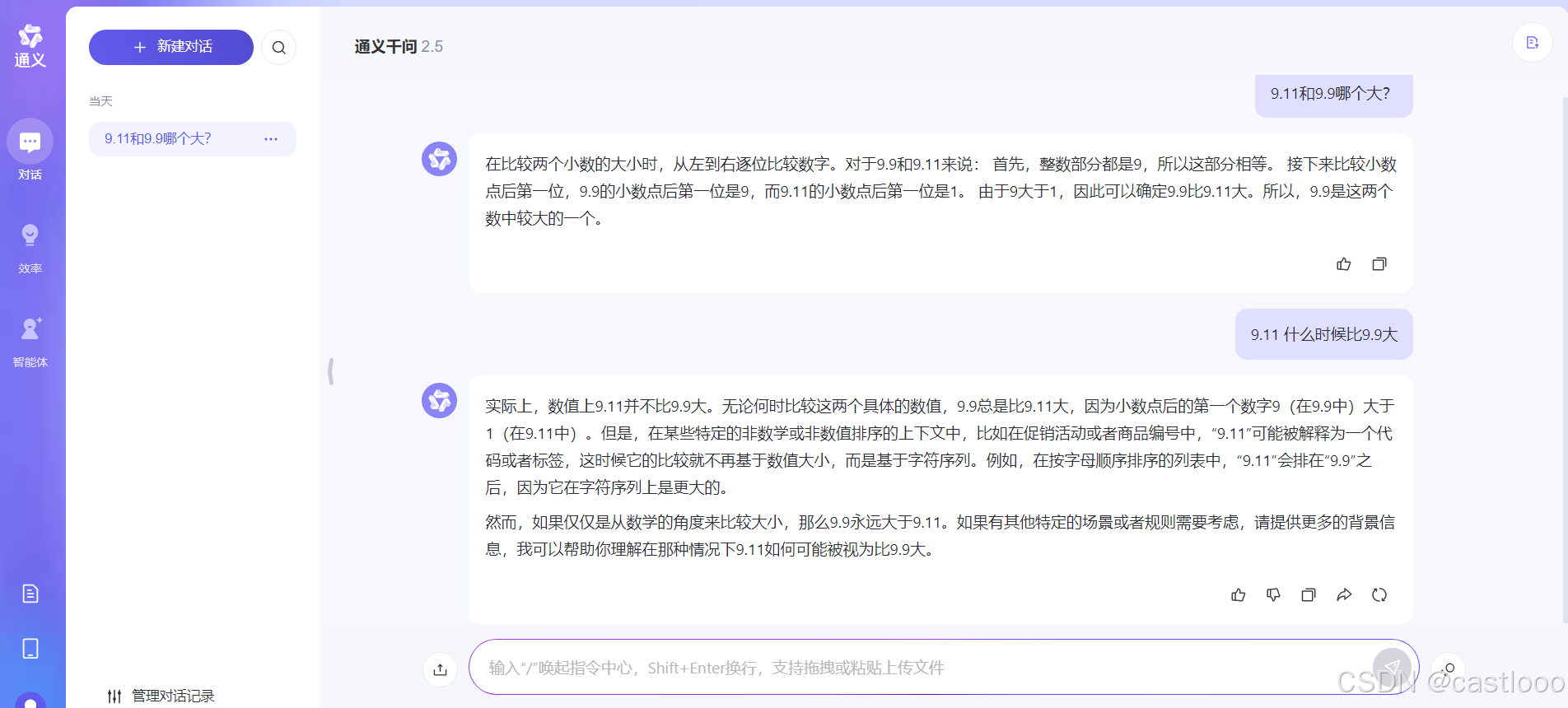Dislike the second answer with thumbs down
This screenshot has height=708, width=1568.
tap(1273, 595)
